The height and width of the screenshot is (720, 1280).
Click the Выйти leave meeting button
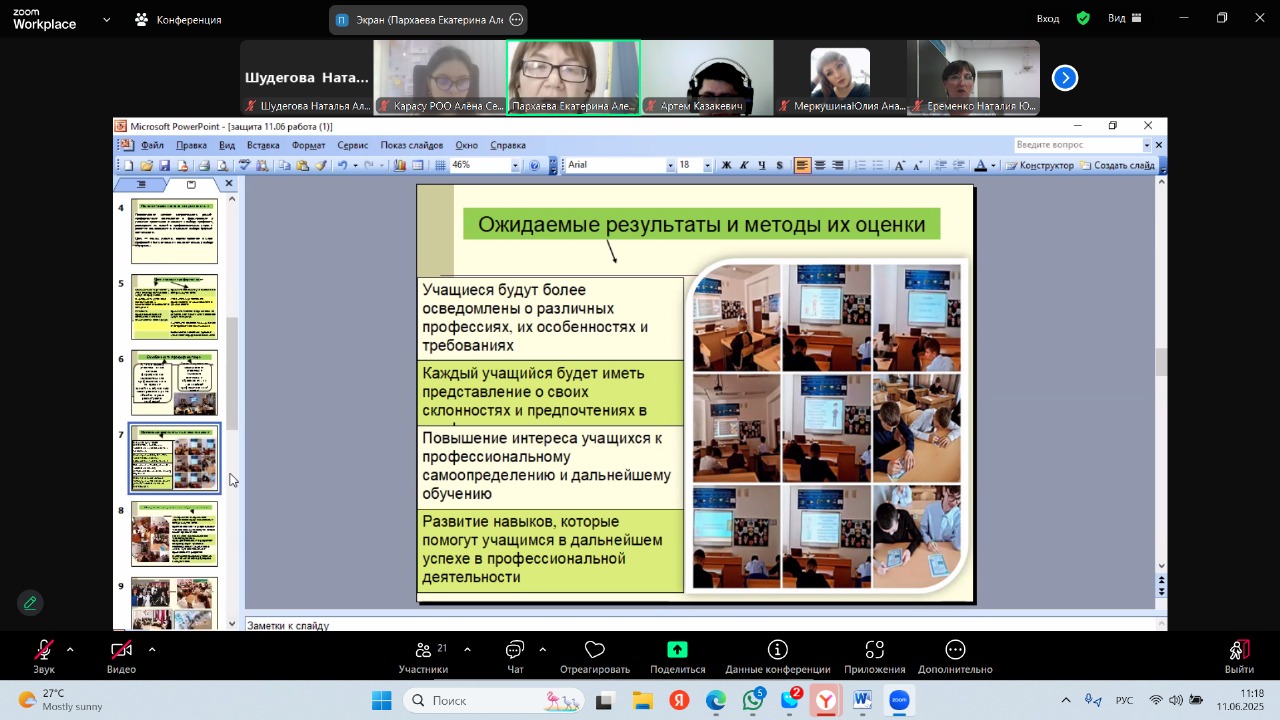(1239, 655)
